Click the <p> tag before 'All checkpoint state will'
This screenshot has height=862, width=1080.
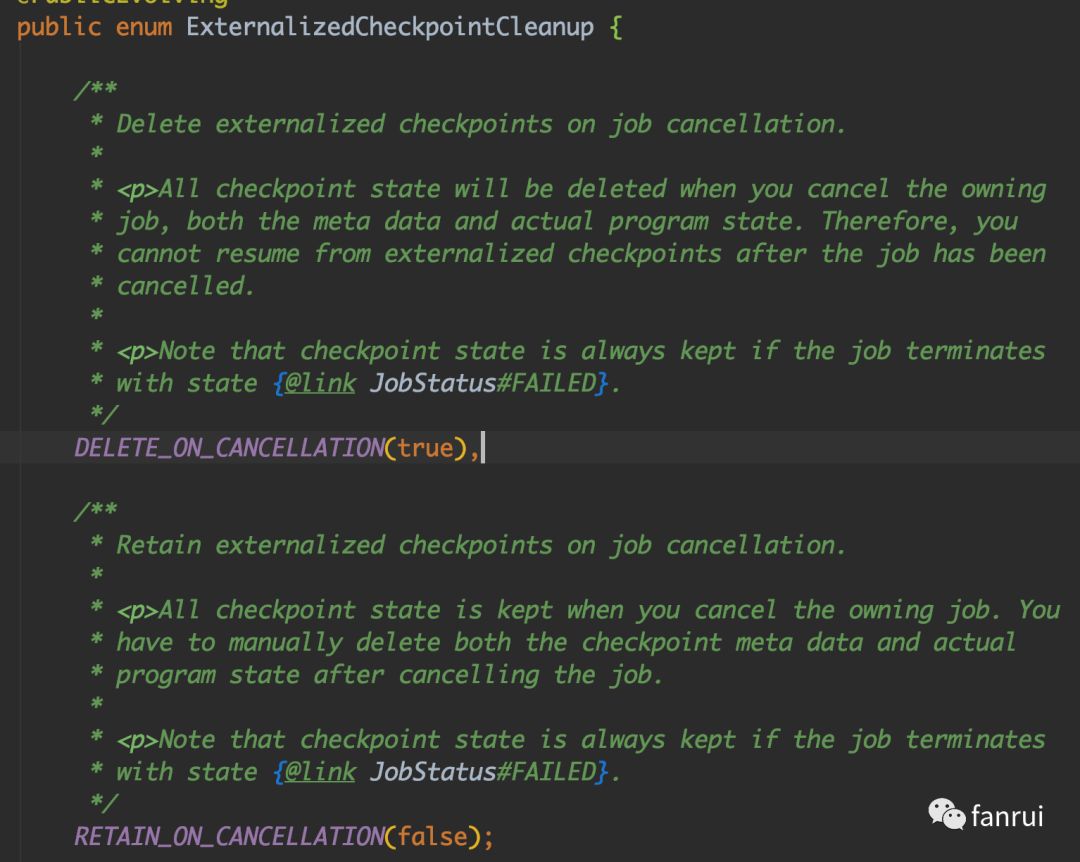(137, 188)
